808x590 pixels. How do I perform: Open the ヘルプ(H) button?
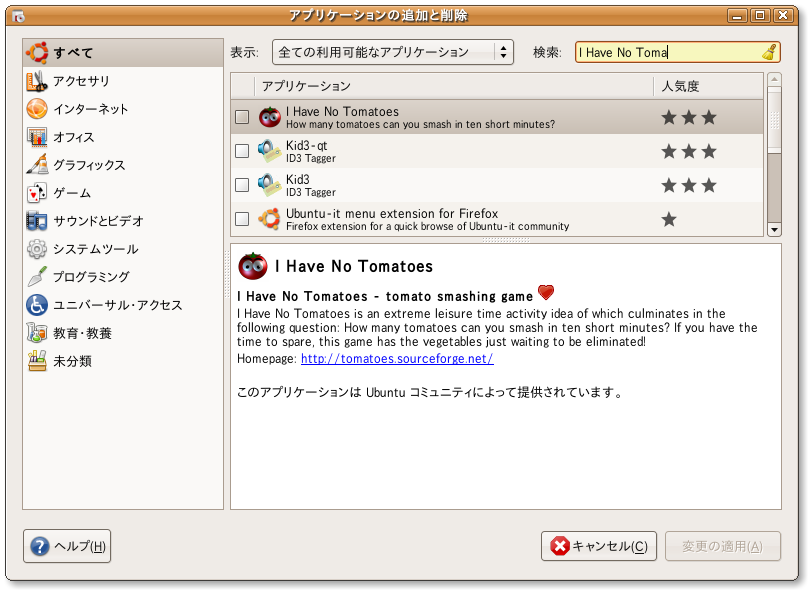pyautogui.click(x=67, y=546)
